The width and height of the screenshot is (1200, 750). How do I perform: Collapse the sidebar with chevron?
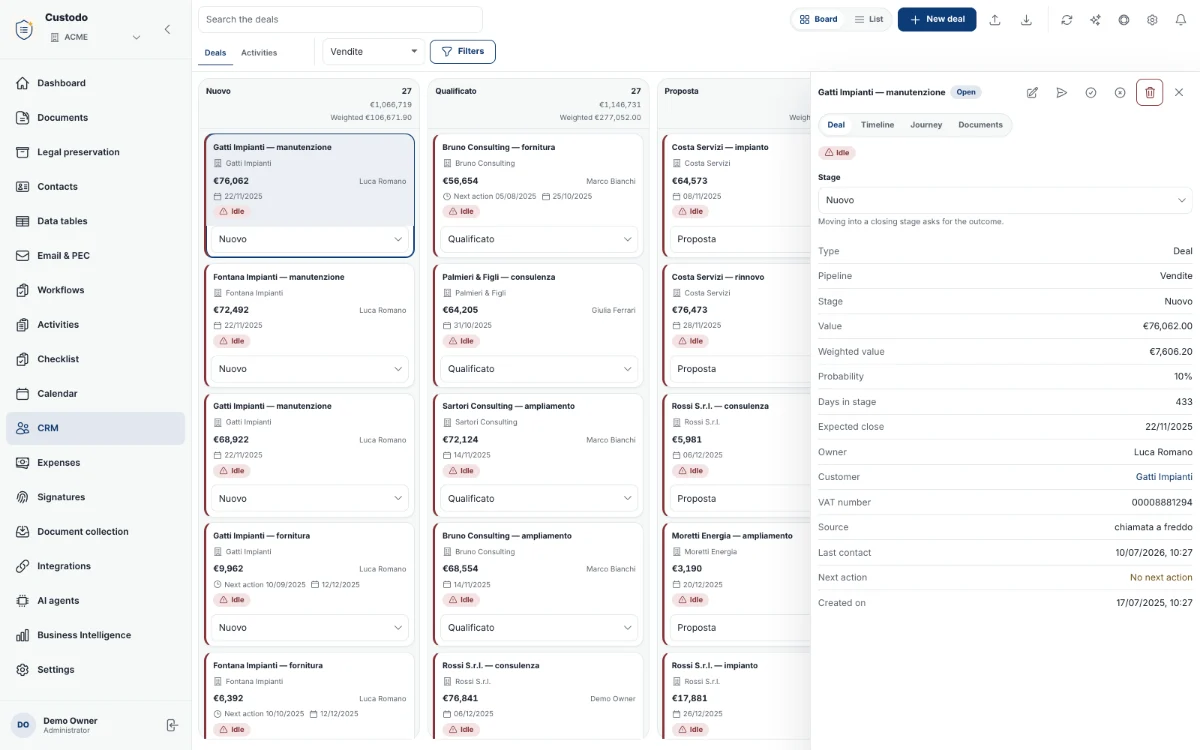click(x=167, y=29)
